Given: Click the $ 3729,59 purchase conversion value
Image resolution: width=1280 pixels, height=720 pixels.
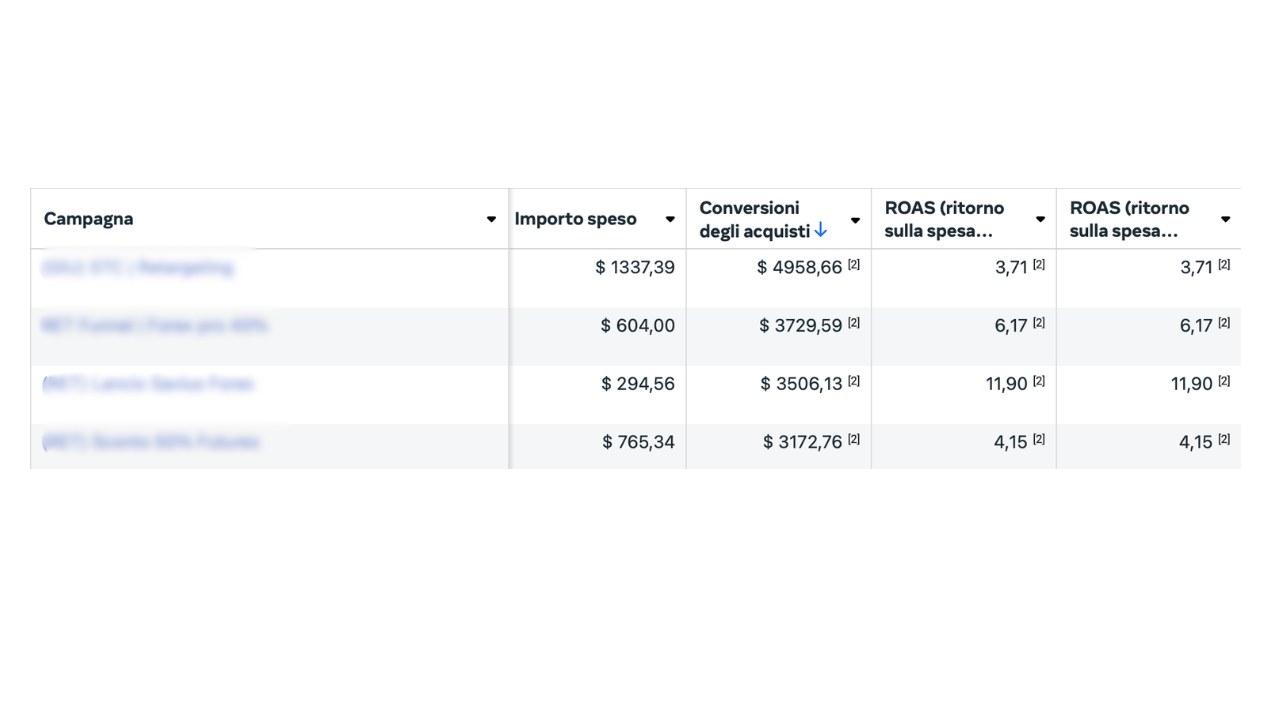Looking at the screenshot, I should pyautogui.click(x=801, y=326).
